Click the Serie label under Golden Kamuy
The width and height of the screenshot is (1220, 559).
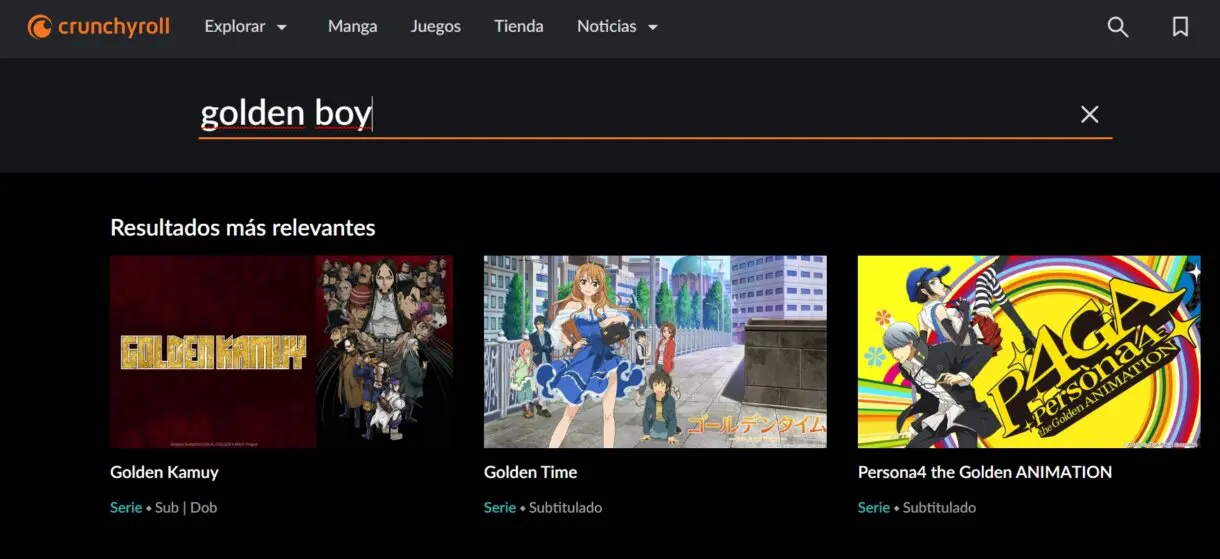click(126, 507)
